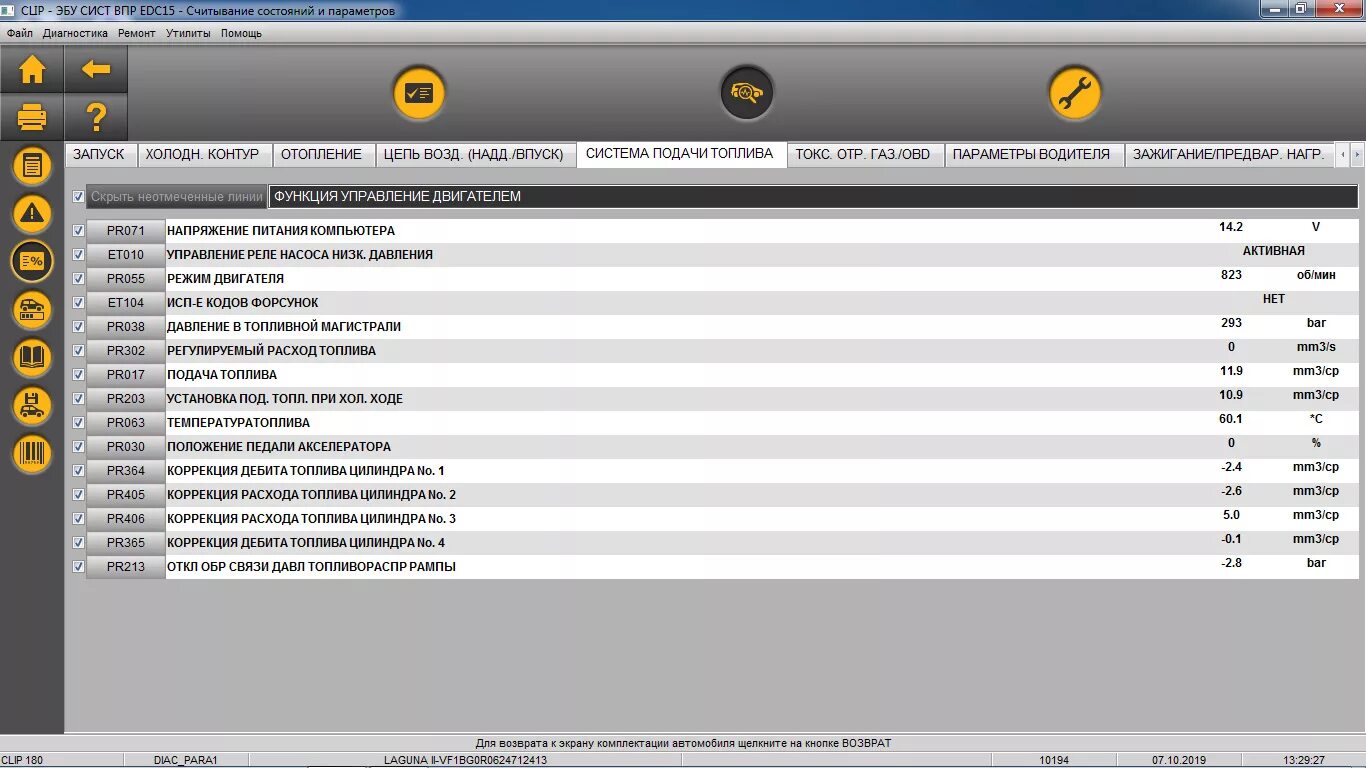Click the PR055 parameter button
Viewport: 1366px width, 768px height.
coord(126,279)
